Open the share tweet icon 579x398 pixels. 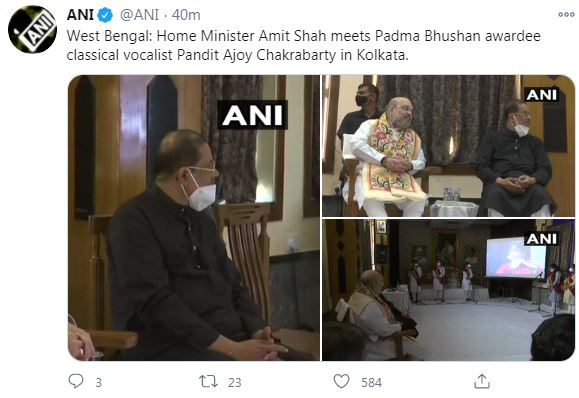[482, 381]
